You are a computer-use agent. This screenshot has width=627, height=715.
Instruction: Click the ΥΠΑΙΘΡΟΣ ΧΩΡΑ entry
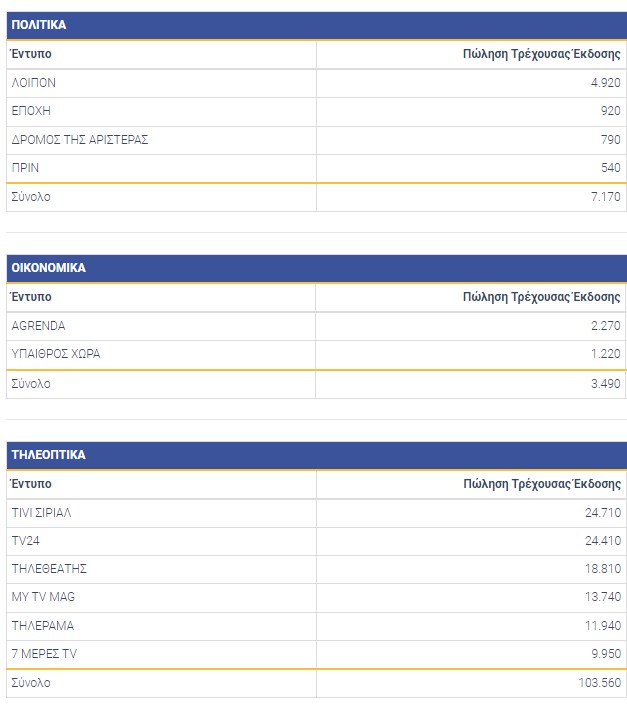(55, 354)
